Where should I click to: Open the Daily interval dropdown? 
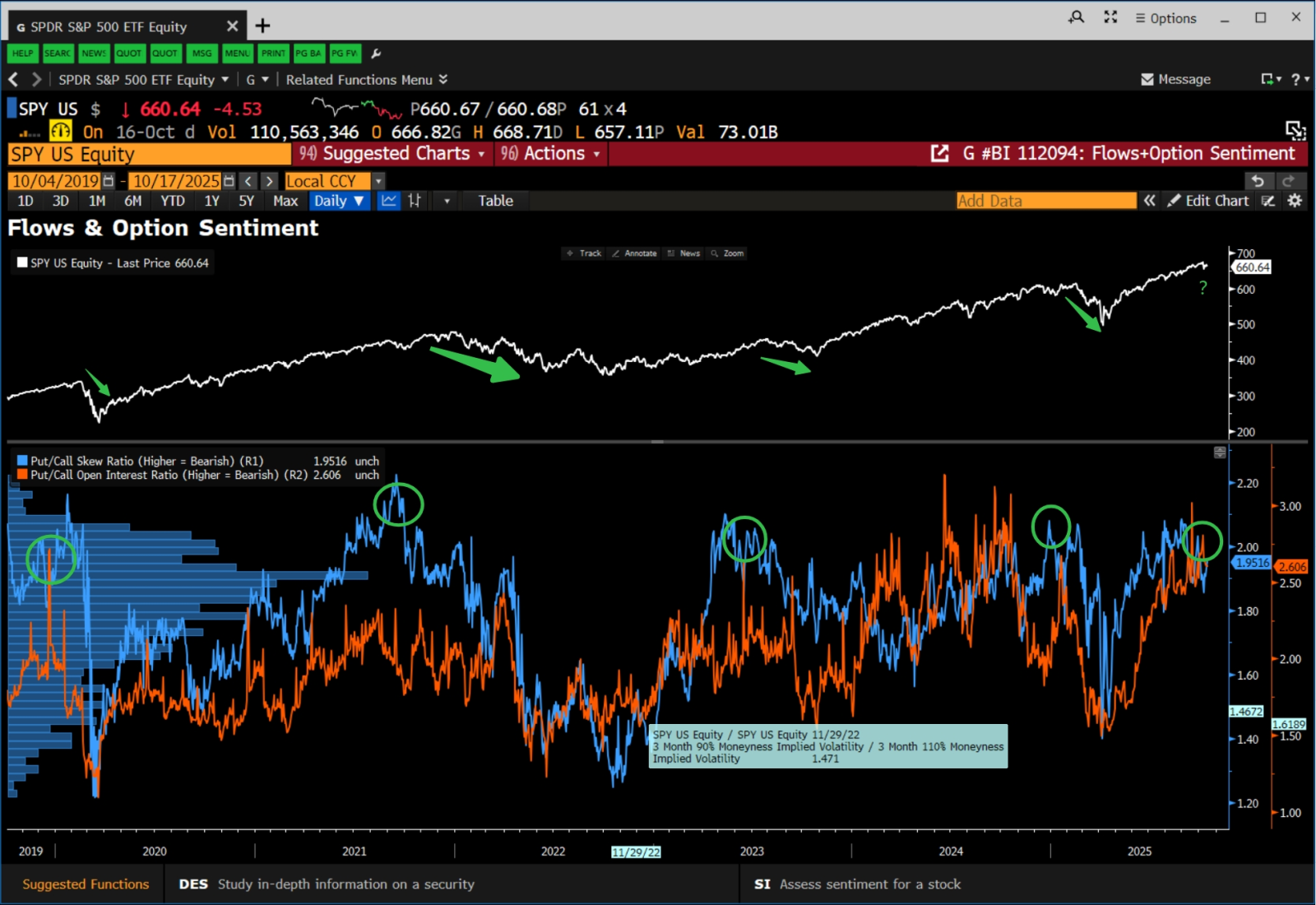pos(339,200)
